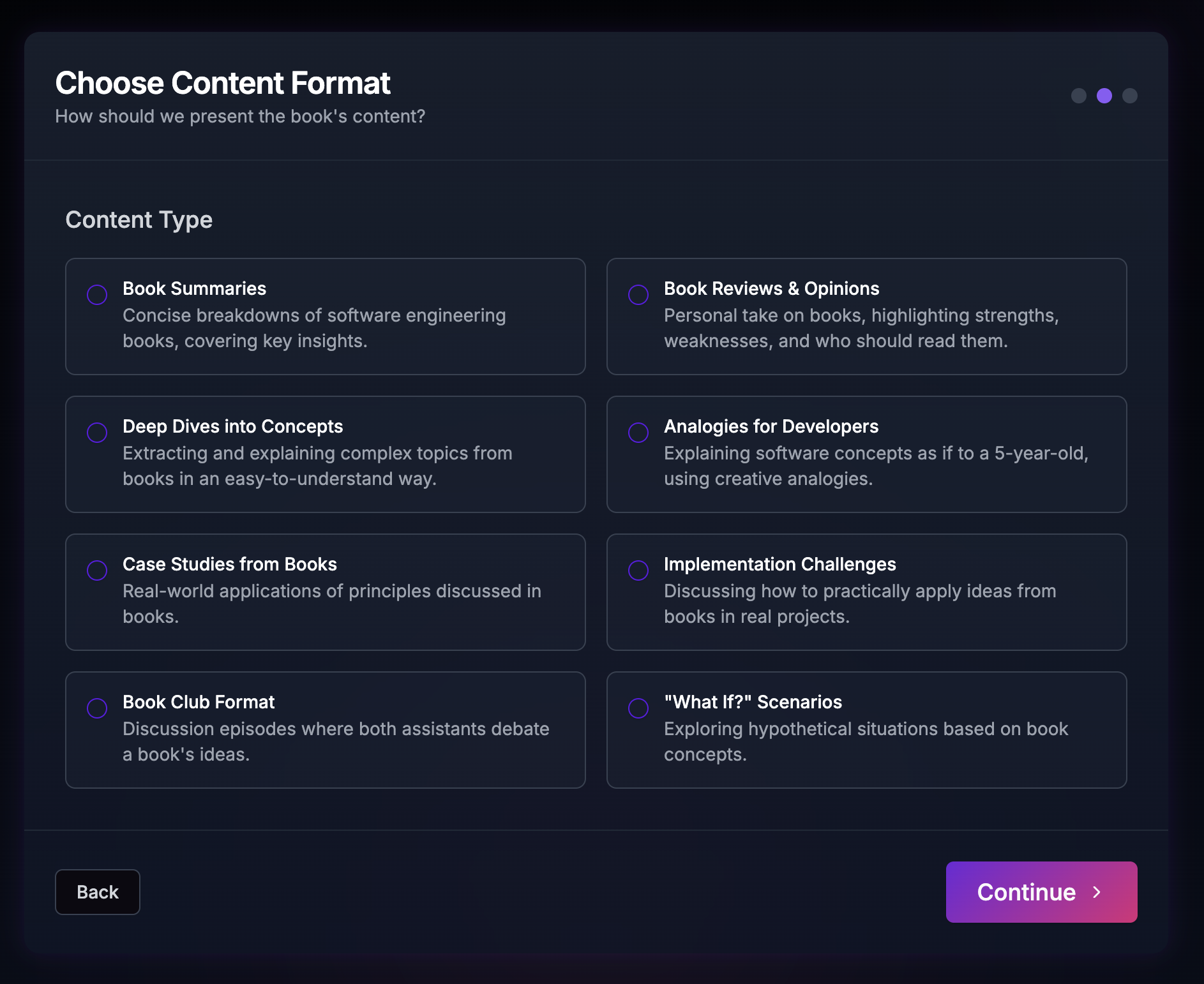Screen dimensions: 1204x984
Task: Select Case Studies from Books radio button
Action: coord(97,570)
